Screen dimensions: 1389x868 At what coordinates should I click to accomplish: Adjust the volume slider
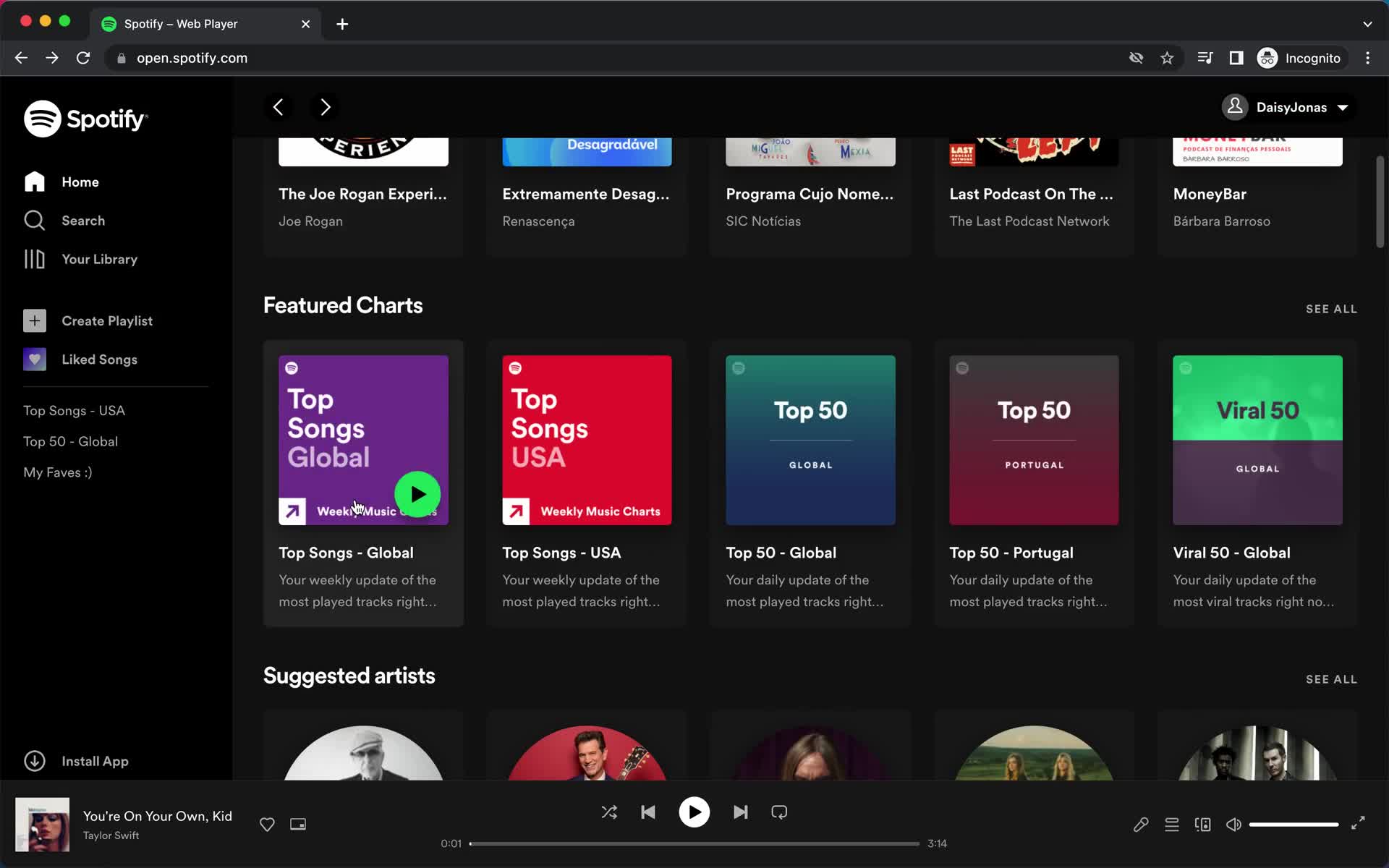pyautogui.click(x=1294, y=825)
